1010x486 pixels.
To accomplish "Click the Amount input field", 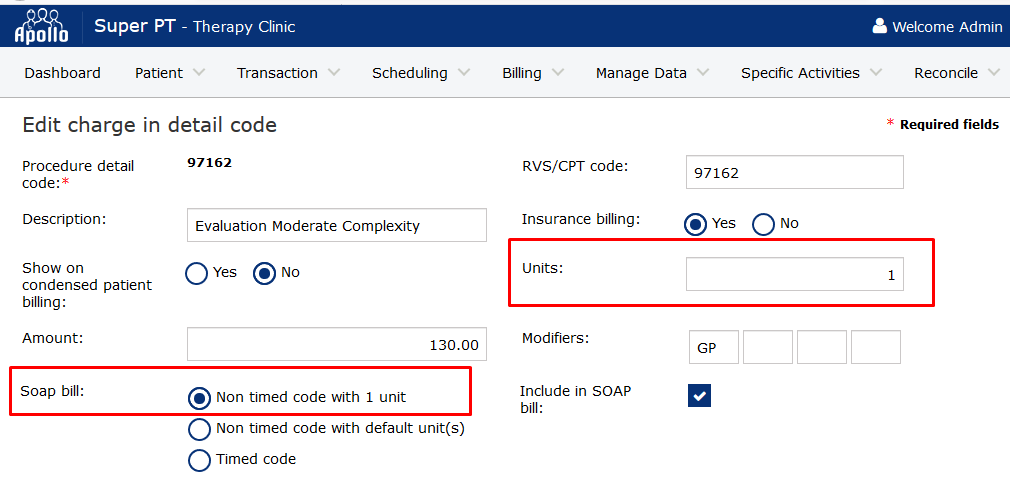I will 336,345.
